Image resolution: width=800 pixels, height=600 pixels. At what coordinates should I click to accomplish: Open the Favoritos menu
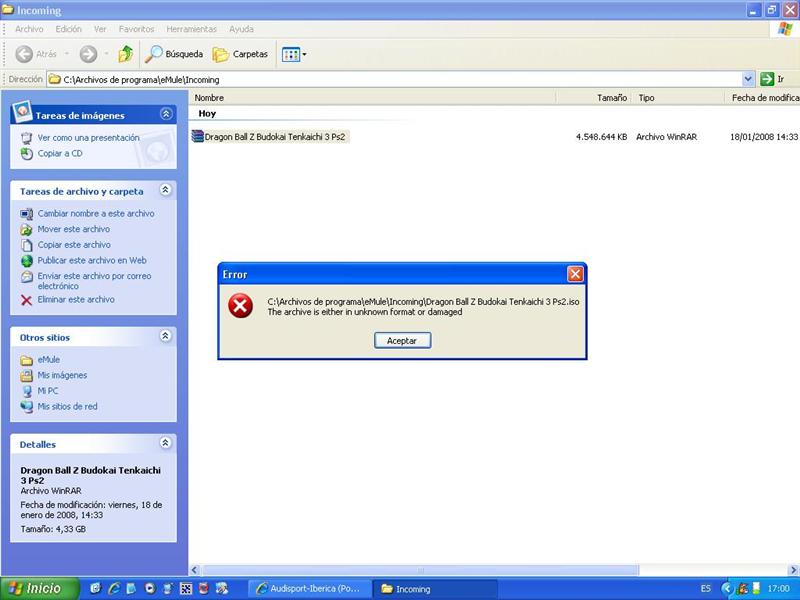pyautogui.click(x=136, y=29)
